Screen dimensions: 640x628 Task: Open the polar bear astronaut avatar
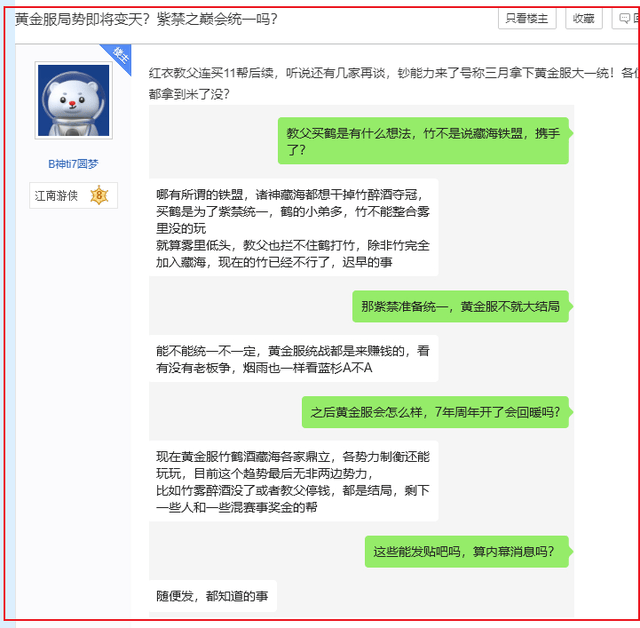[x=73, y=100]
